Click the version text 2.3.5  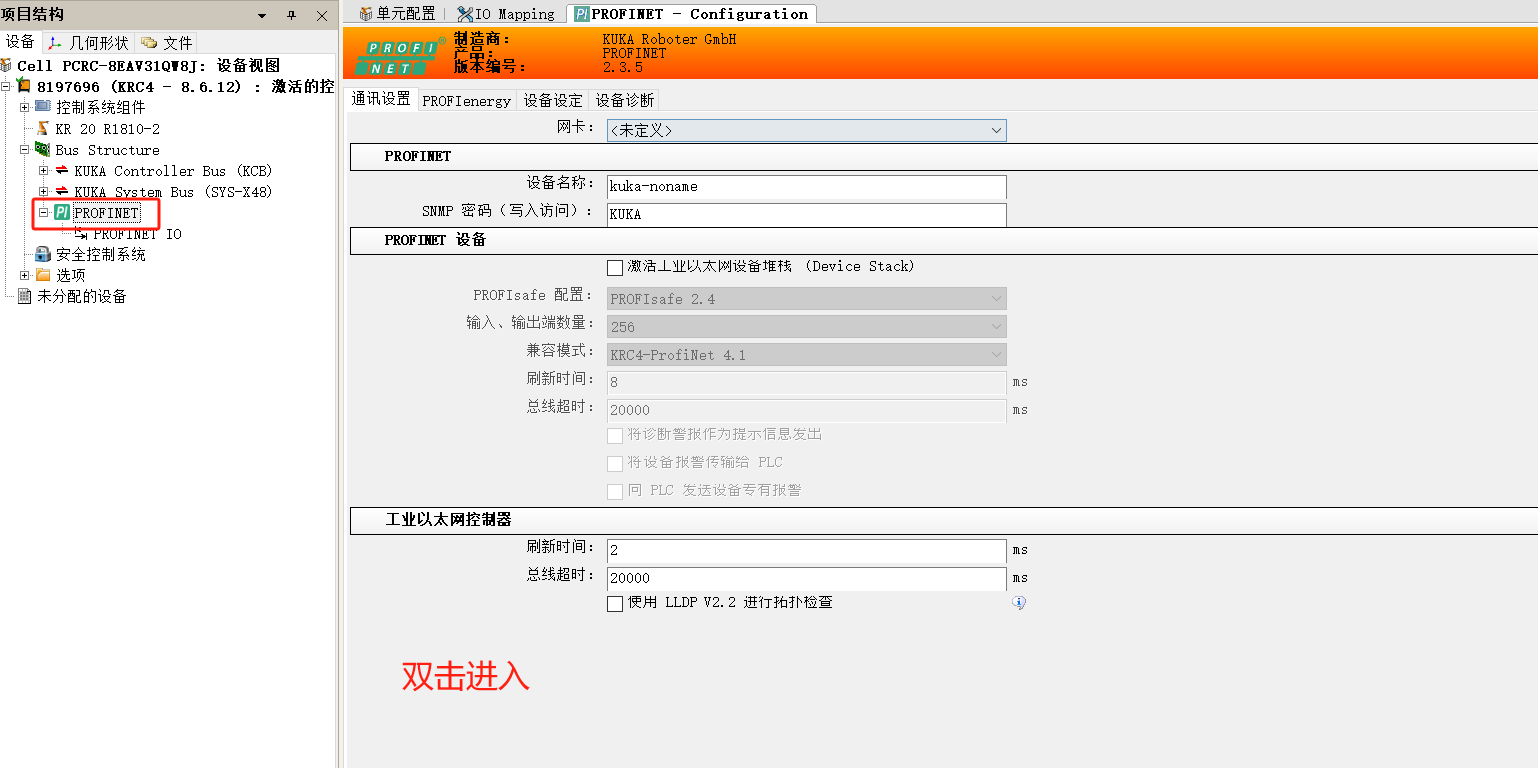coord(622,67)
